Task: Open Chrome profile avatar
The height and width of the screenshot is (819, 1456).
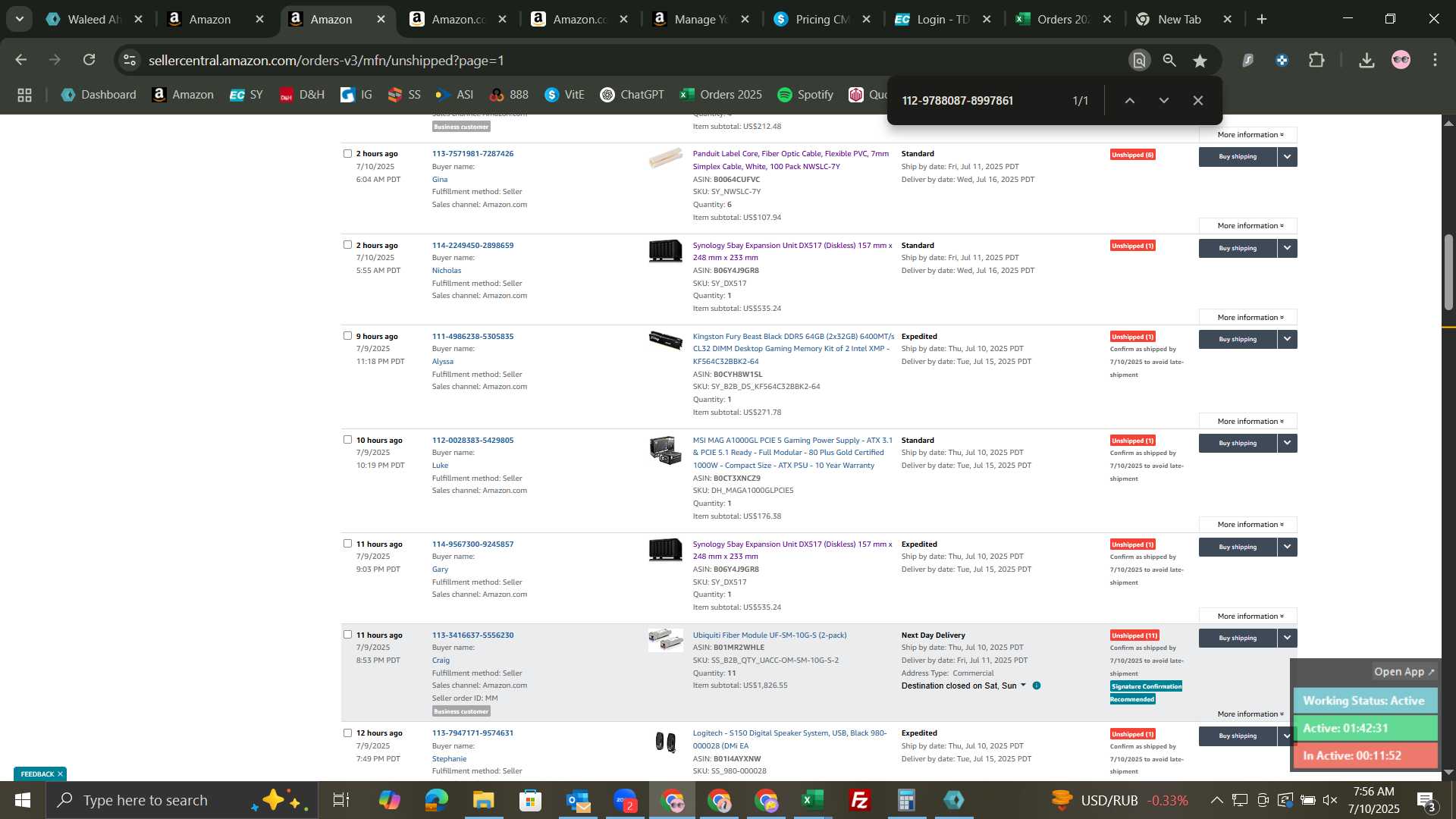Action: pyautogui.click(x=1401, y=60)
